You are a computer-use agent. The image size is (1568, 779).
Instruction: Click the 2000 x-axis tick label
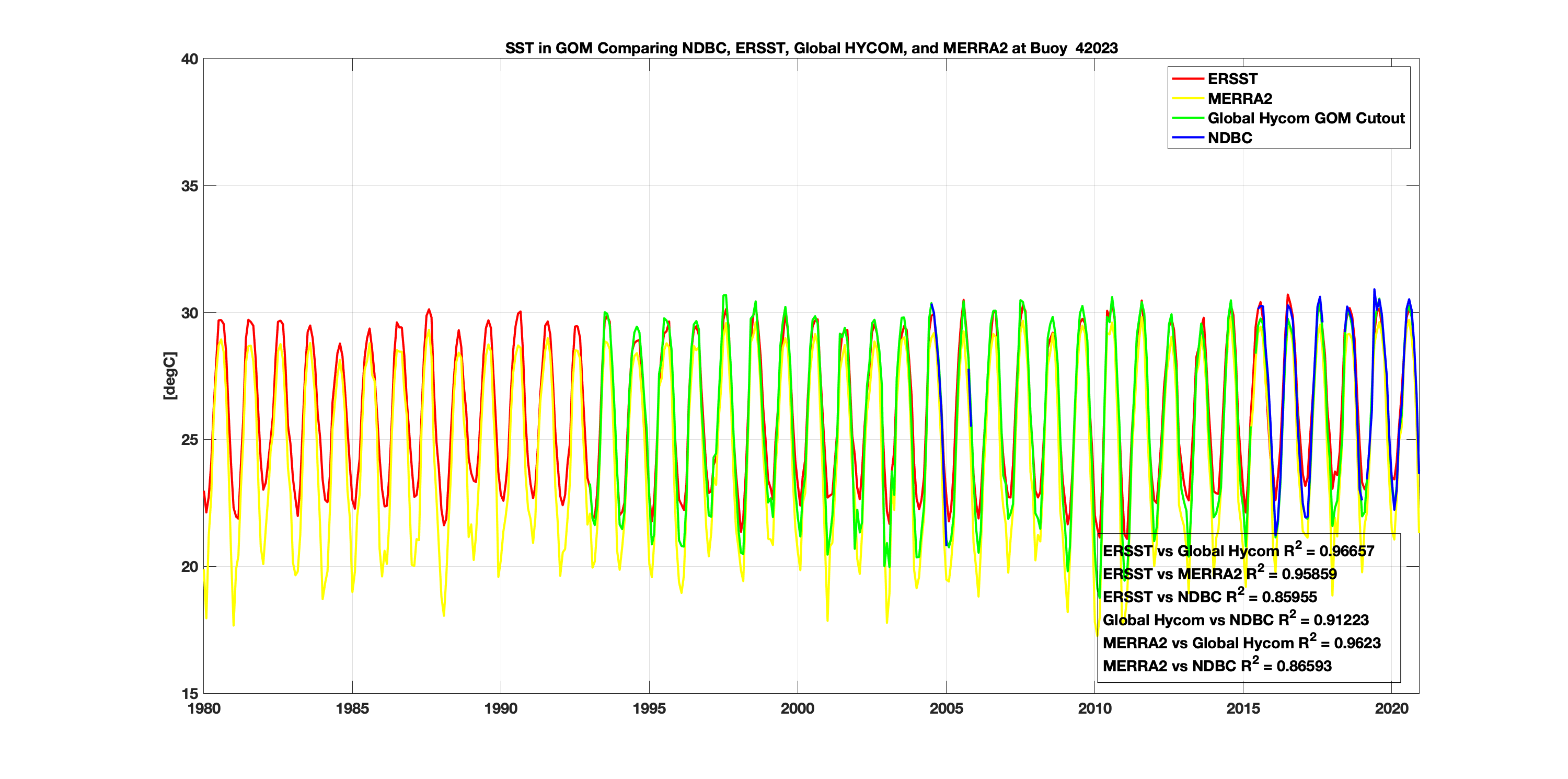tap(798, 708)
